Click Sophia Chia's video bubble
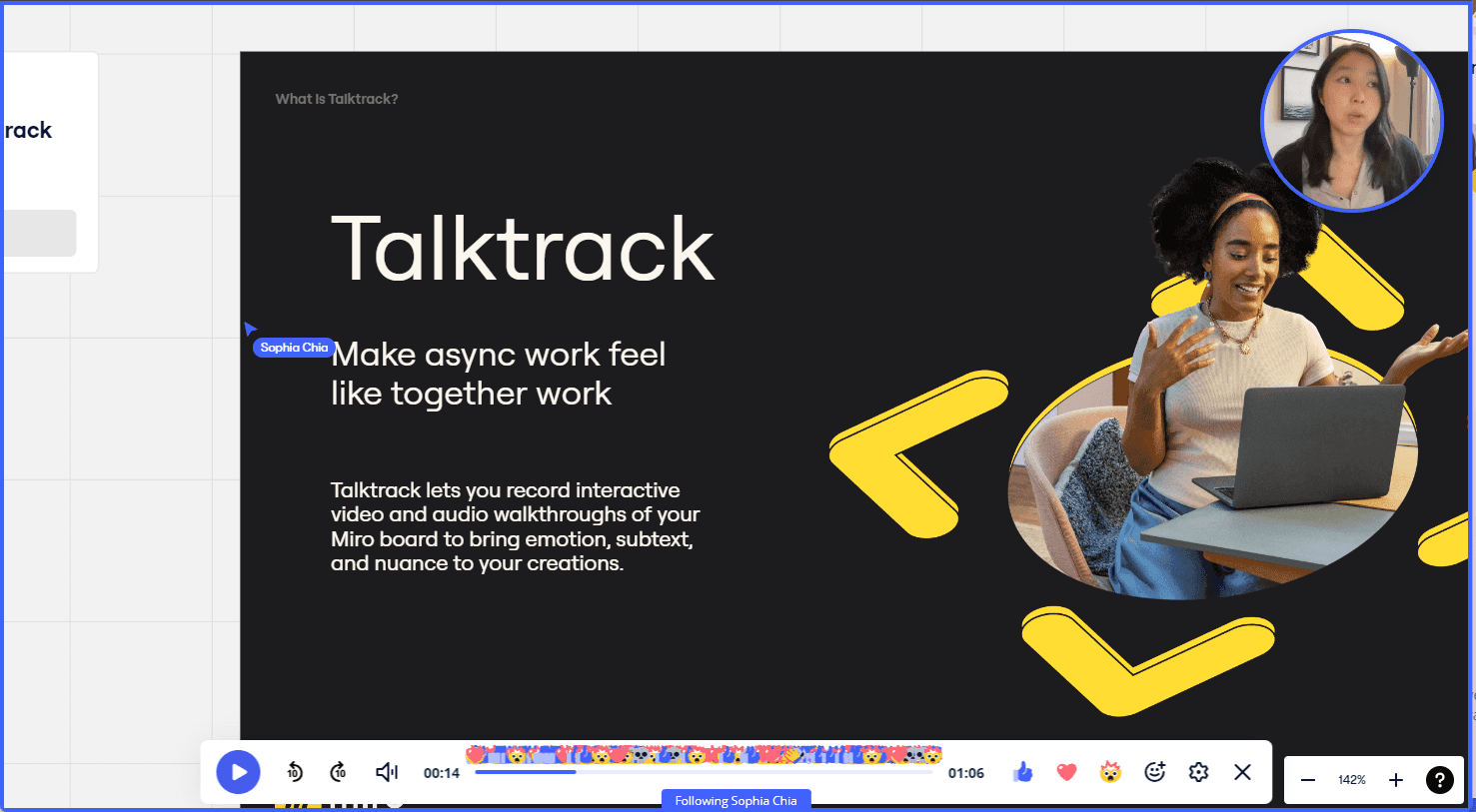 [x=1351, y=121]
